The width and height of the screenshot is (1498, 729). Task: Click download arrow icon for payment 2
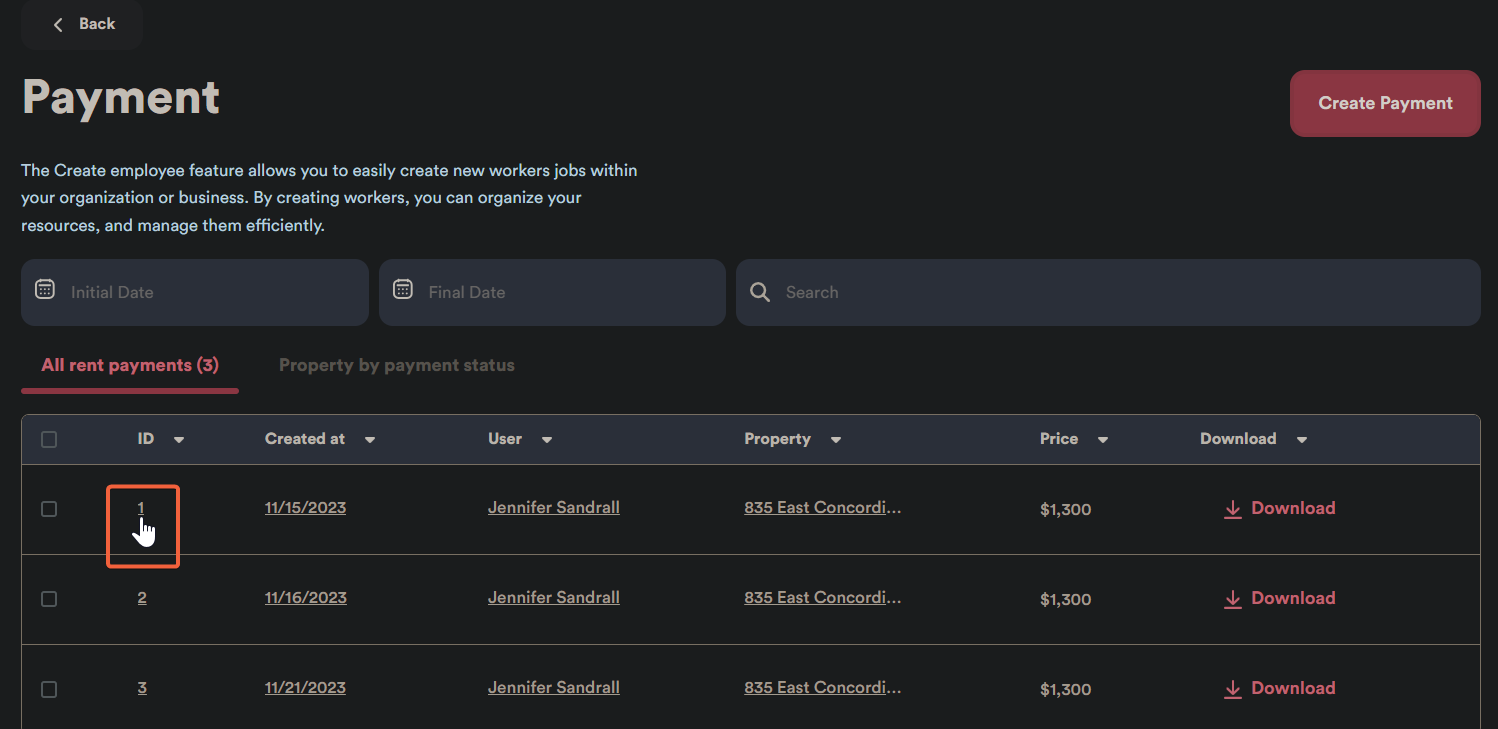pyautogui.click(x=1232, y=599)
